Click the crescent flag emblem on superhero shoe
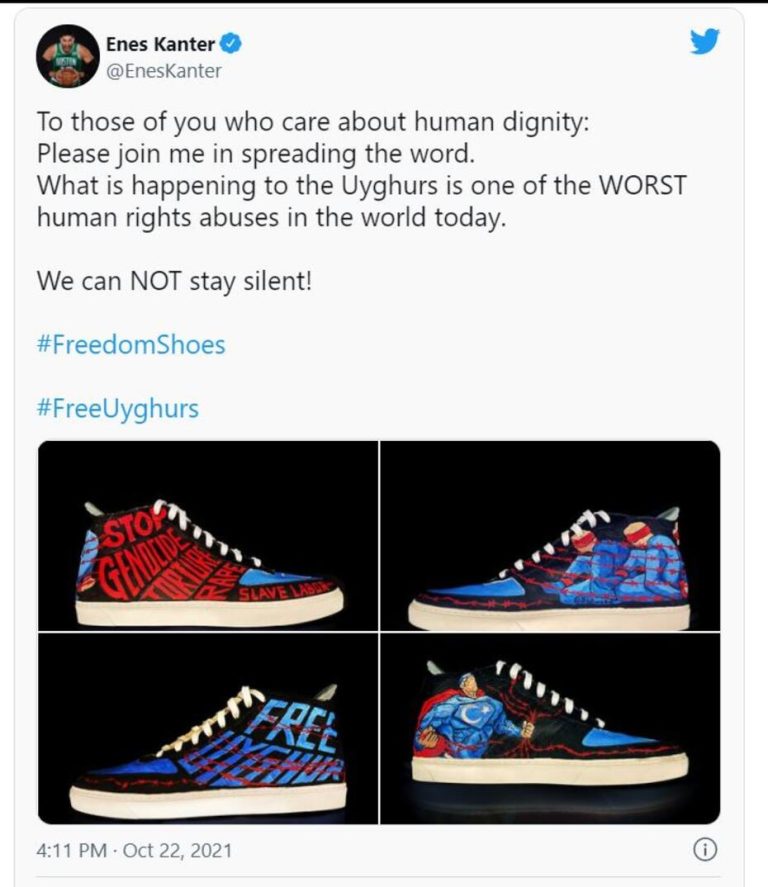The image size is (768, 887). pos(472,715)
